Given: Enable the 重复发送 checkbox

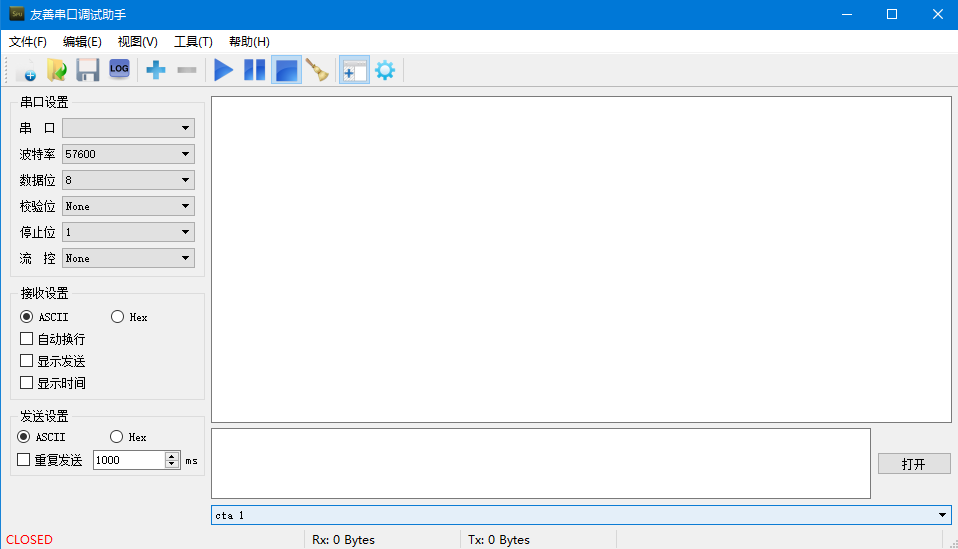Looking at the screenshot, I should (24, 460).
